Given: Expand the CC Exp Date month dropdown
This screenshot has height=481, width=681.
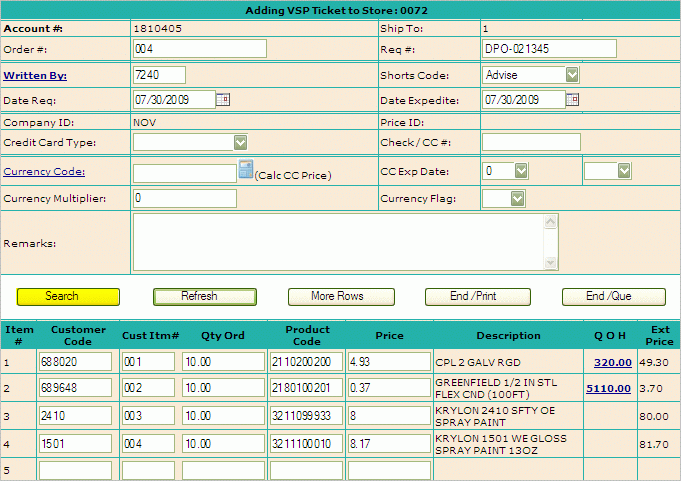Looking at the screenshot, I should point(521,171).
